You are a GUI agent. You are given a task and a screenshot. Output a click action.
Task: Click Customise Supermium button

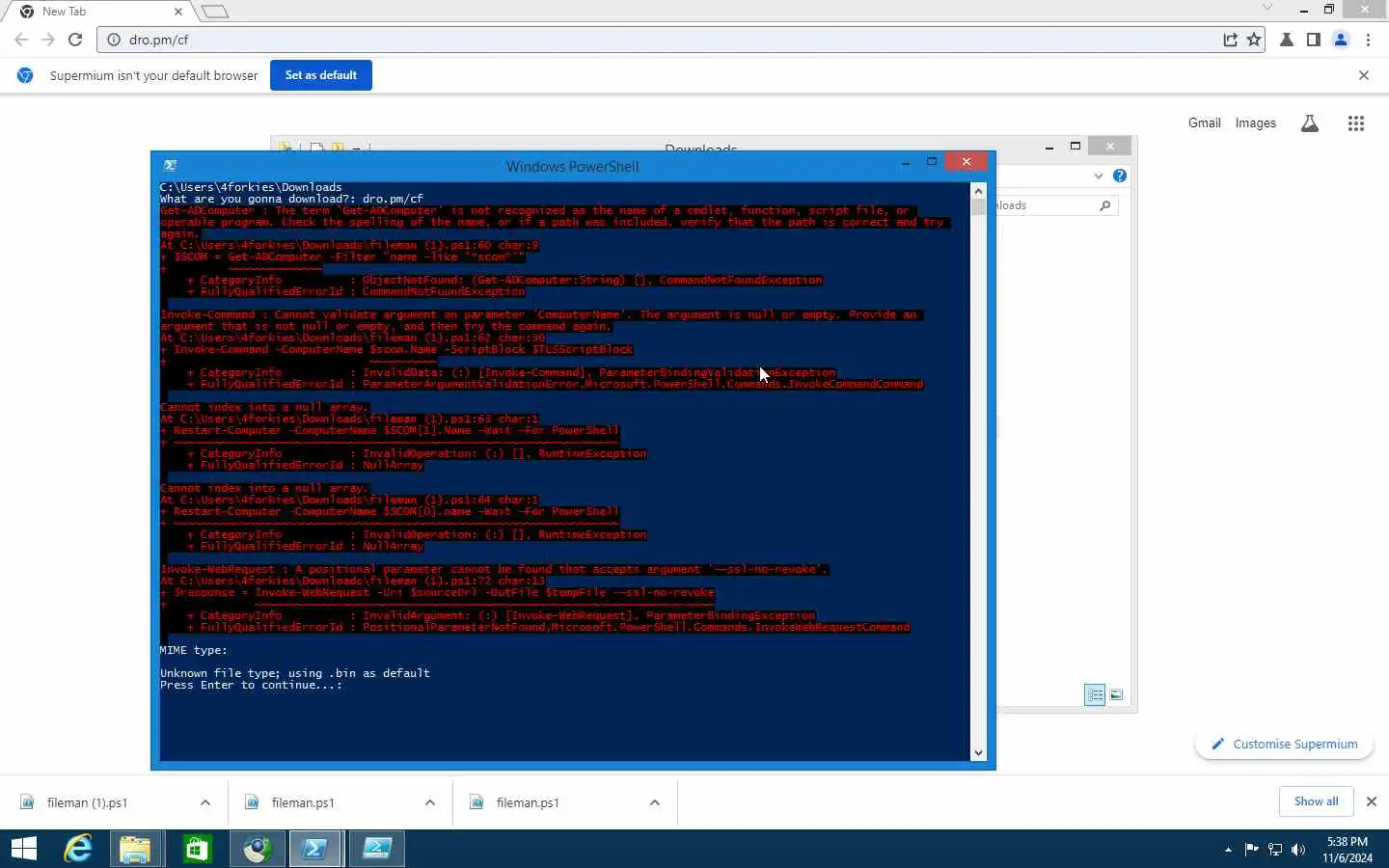[1284, 745]
